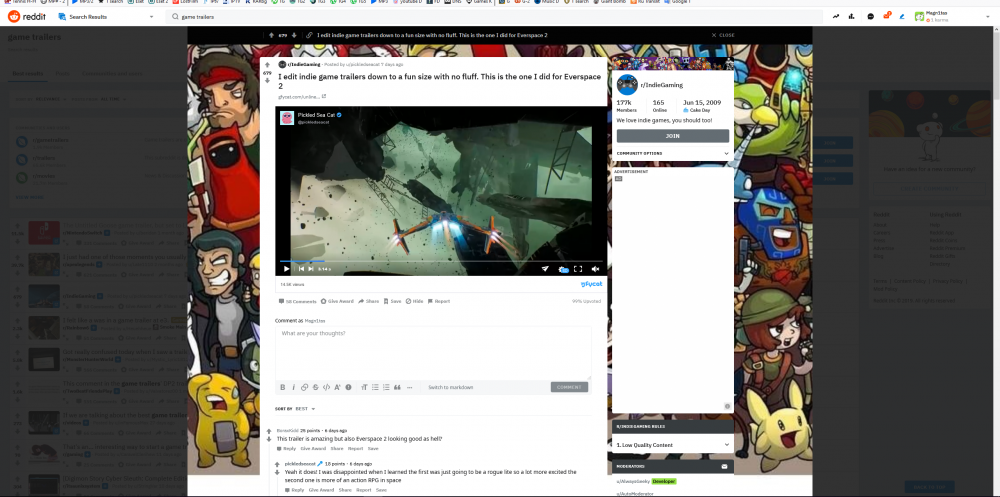Insert bulleted list in comment editor

click(375, 387)
